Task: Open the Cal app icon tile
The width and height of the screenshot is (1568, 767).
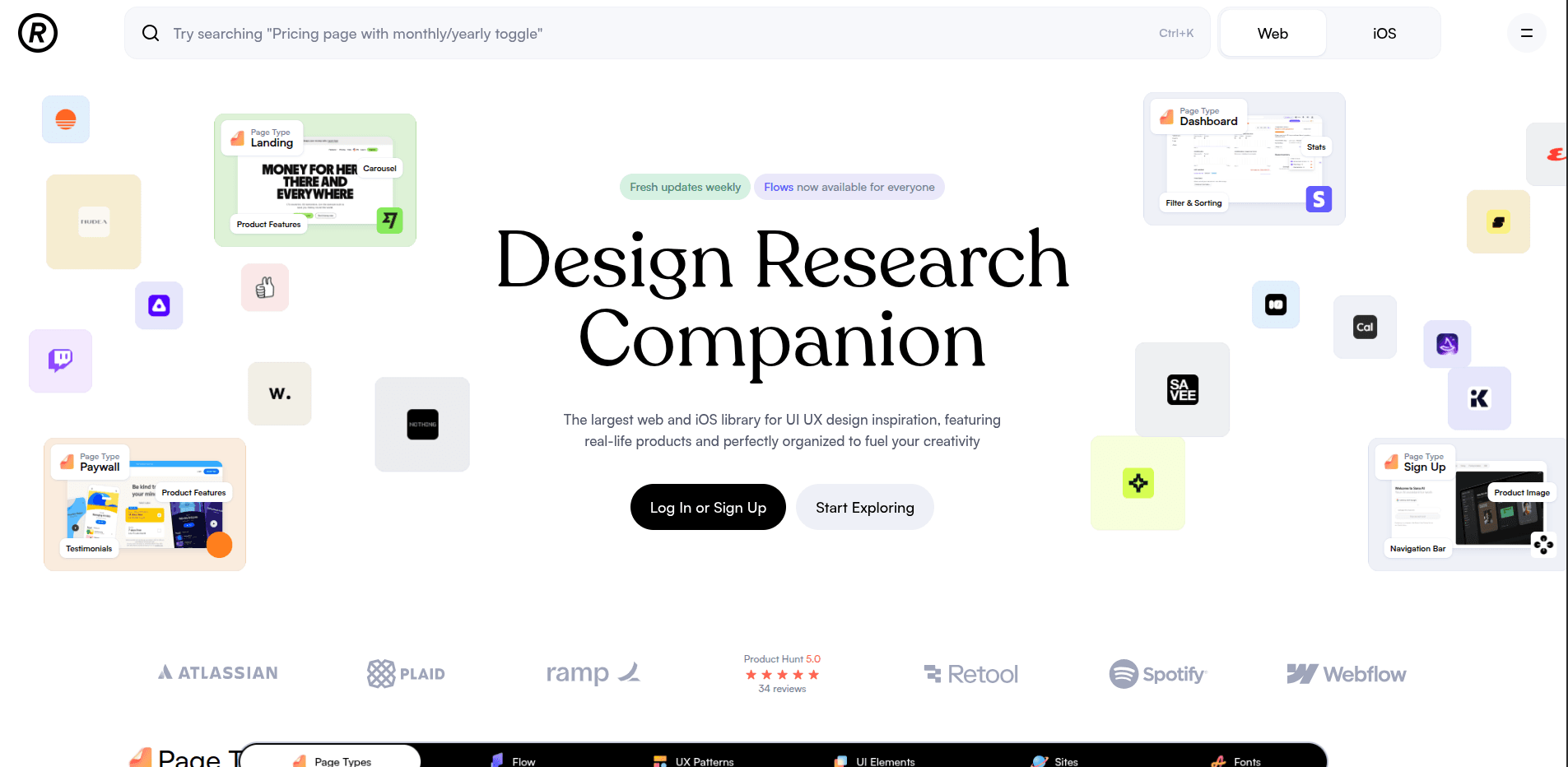Action: pos(1365,327)
